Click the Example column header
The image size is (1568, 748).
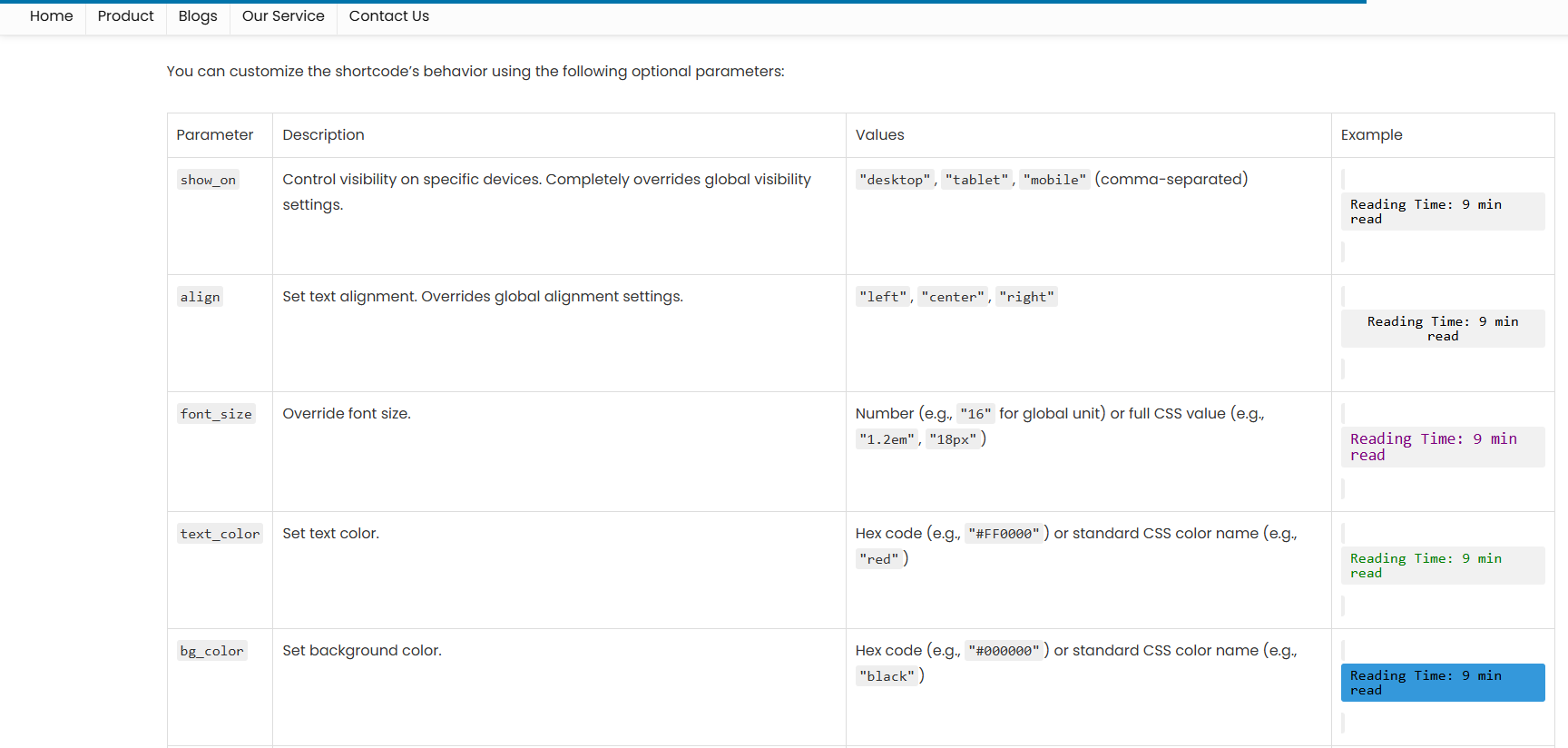tap(1371, 135)
